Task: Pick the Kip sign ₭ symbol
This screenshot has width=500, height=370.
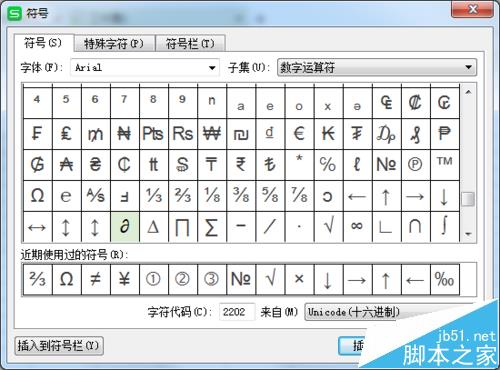Action: pos(328,134)
